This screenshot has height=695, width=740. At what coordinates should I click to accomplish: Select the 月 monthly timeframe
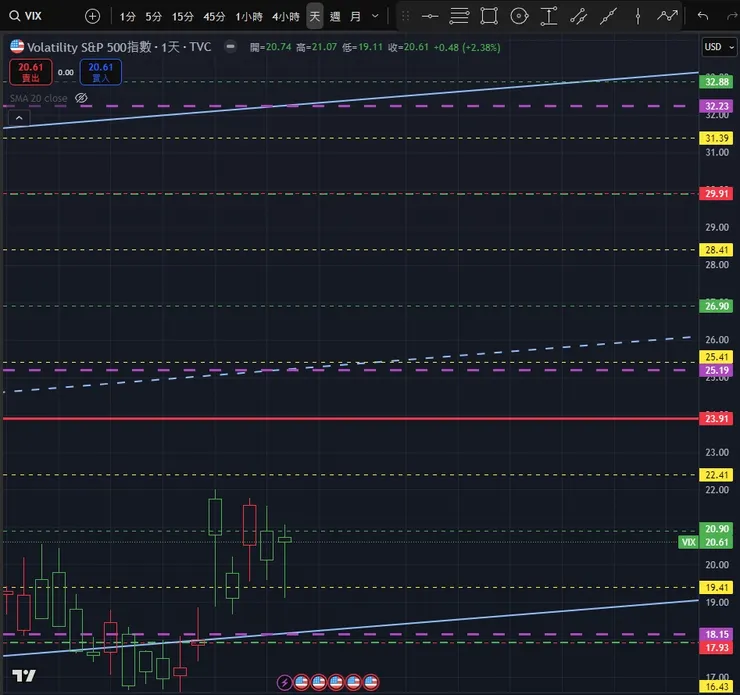click(355, 17)
